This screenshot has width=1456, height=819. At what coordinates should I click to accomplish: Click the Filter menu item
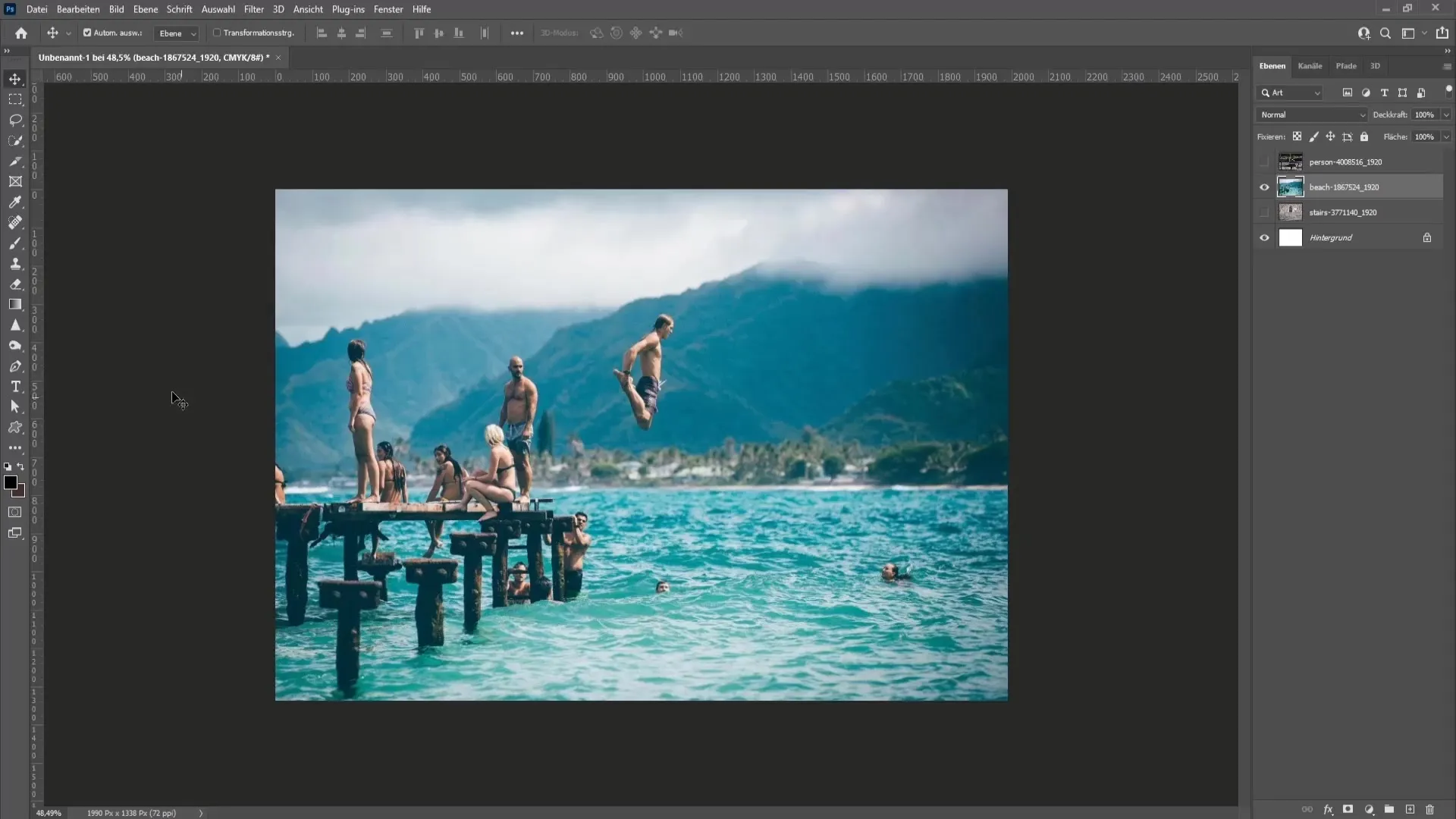[x=253, y=9]
